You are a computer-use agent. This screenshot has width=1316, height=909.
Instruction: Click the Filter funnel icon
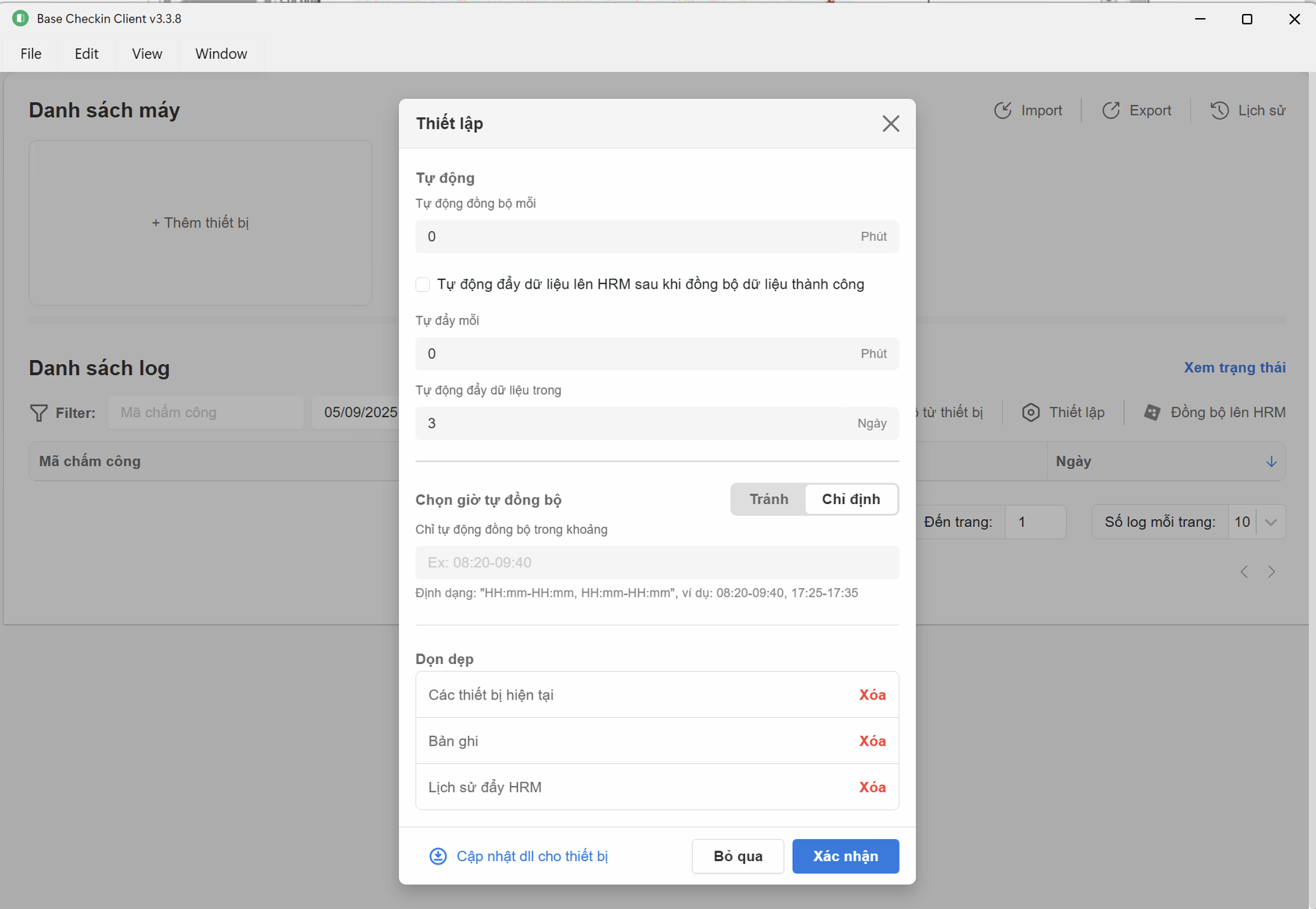coord(38,412)
